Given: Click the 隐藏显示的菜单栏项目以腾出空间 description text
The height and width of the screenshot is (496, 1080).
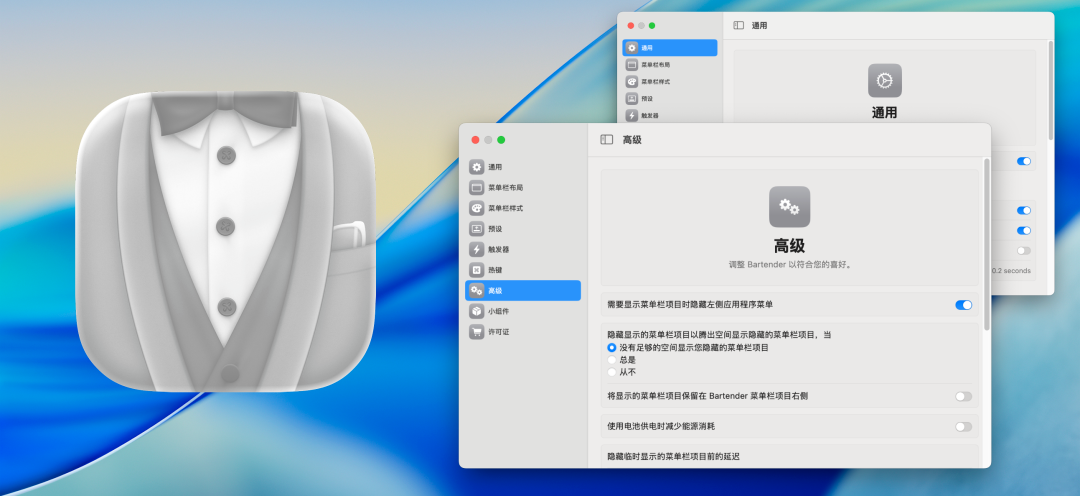Looking at the screenshot, I should (x=719, y=335).
